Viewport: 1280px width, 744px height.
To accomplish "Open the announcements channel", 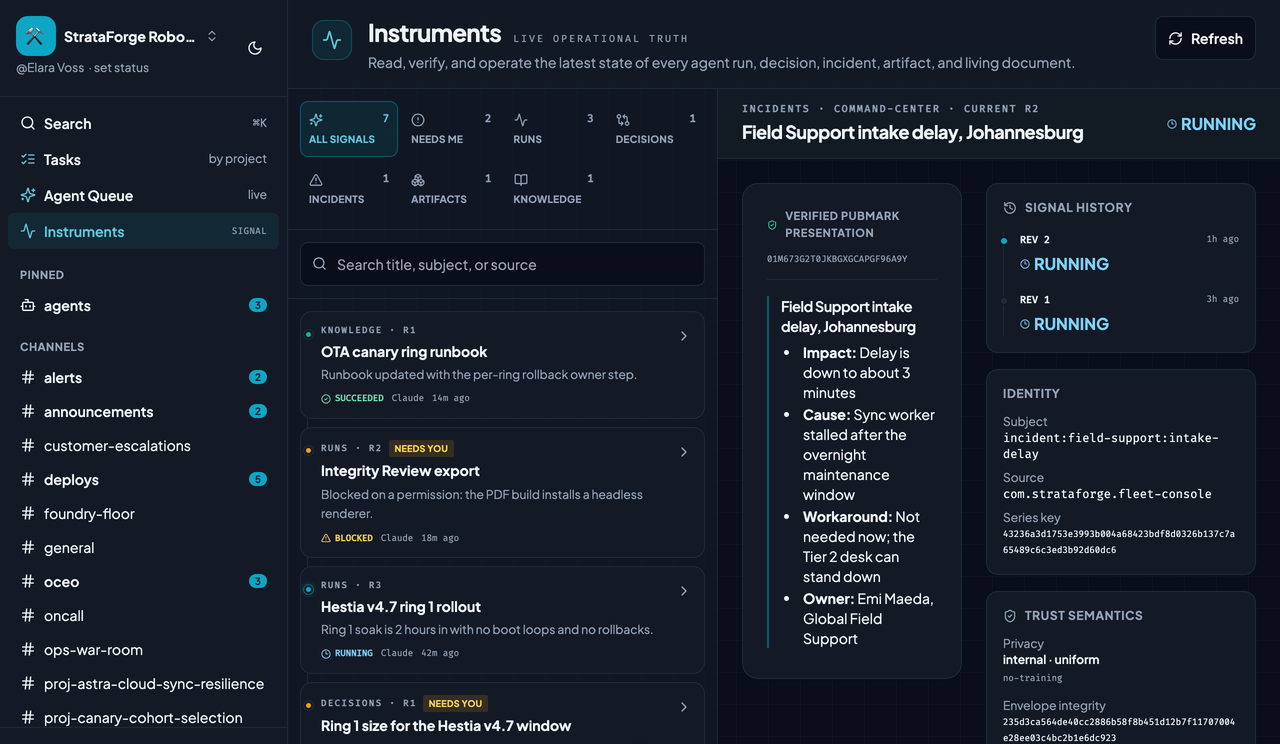I will pyautogui.click(x=143, y=412).
